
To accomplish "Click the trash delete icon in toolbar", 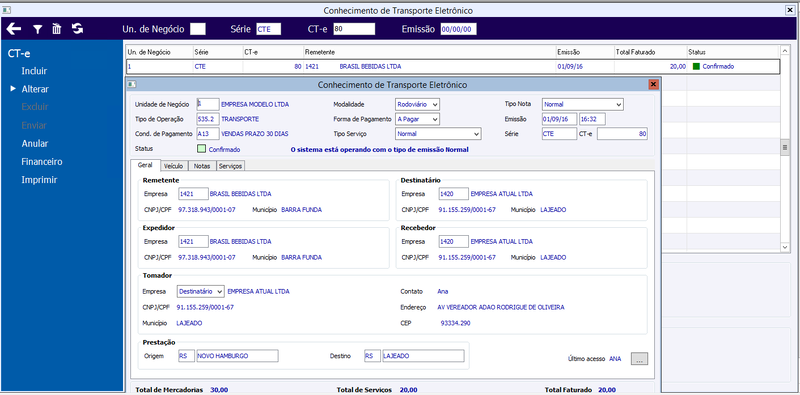I will [x=57, y=29].
